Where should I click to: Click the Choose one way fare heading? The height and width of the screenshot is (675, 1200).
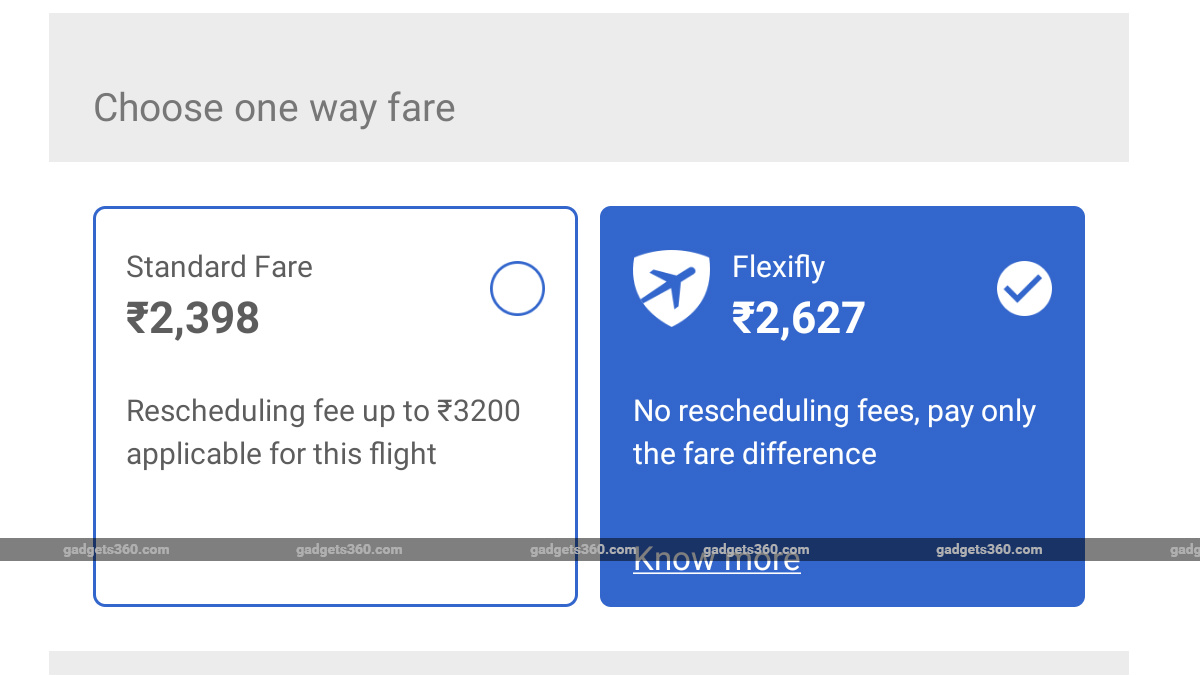tap(274, 108)
